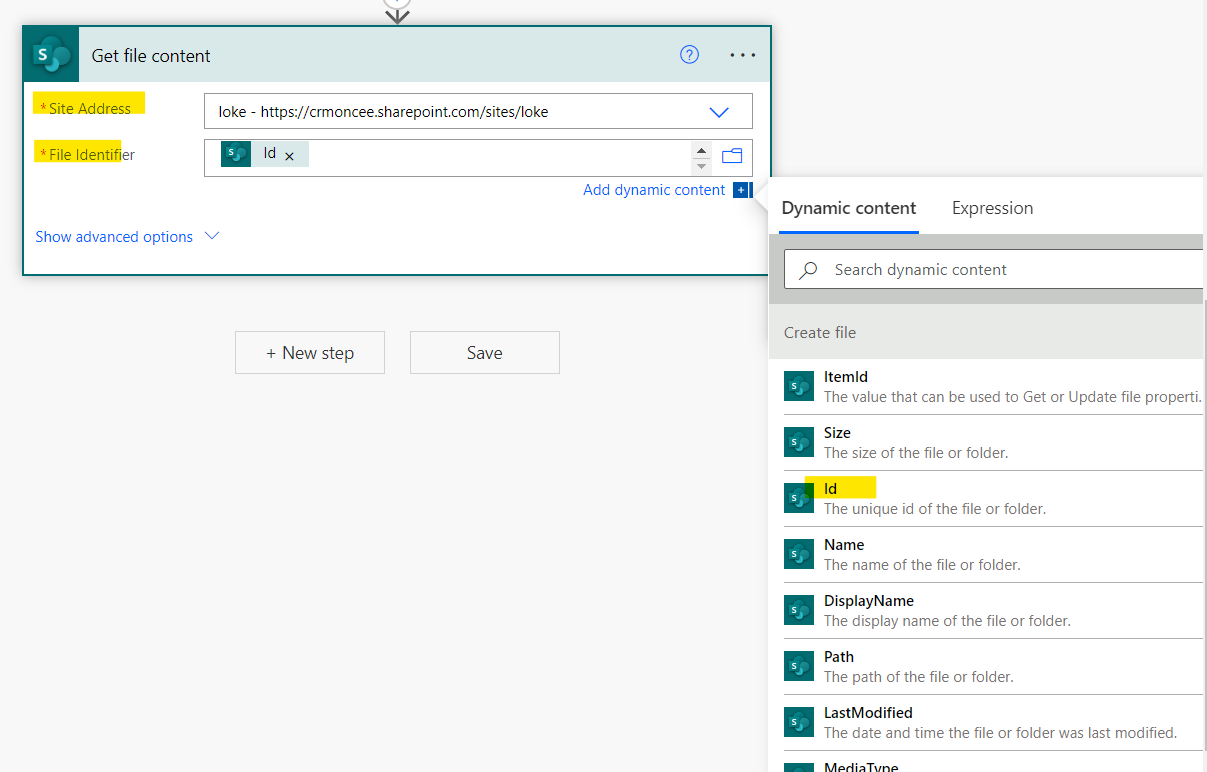Click the blue plus beside Add dynamic content
1207x772 pixels.
pyautogui.click(x=741, y=190)
